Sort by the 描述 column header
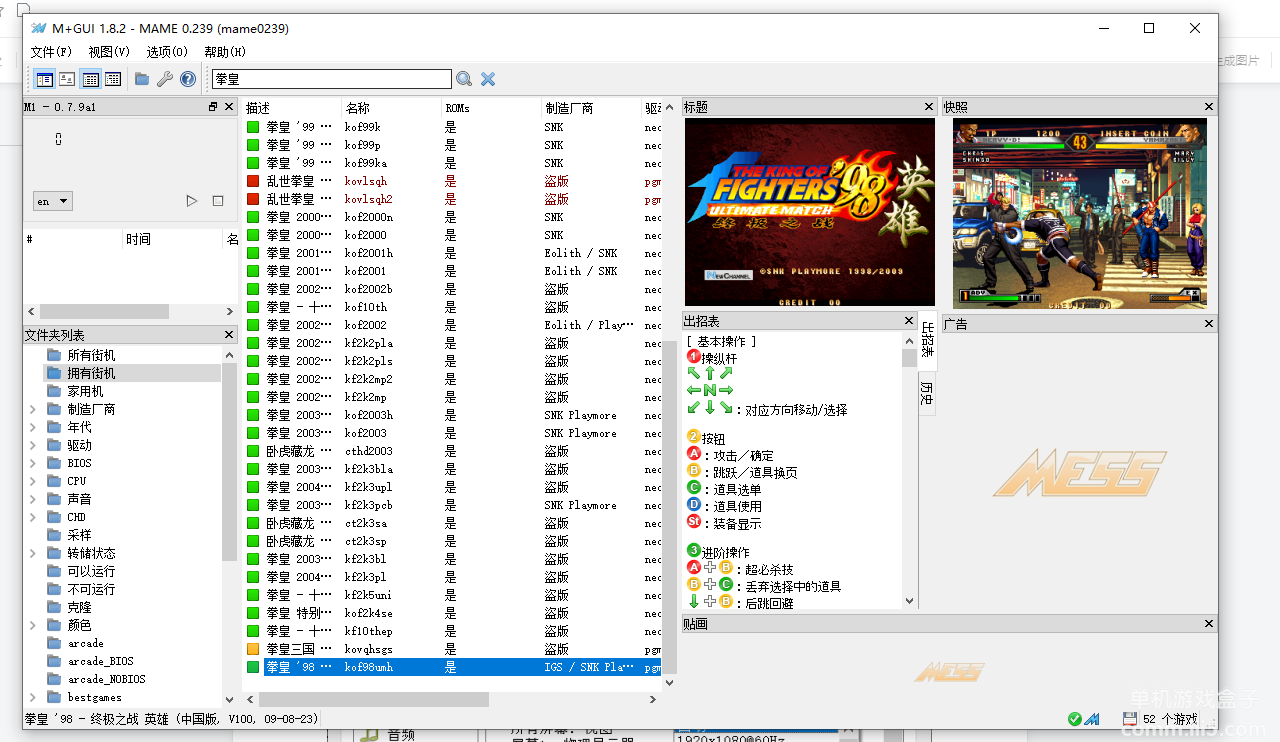This screenshot has width=1280, height=742. 292,107
